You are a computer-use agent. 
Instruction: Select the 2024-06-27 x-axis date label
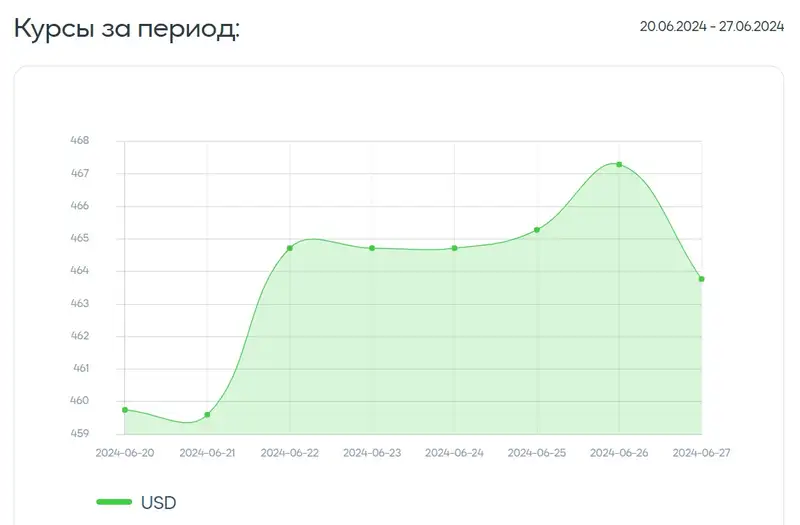coord(701,453)
